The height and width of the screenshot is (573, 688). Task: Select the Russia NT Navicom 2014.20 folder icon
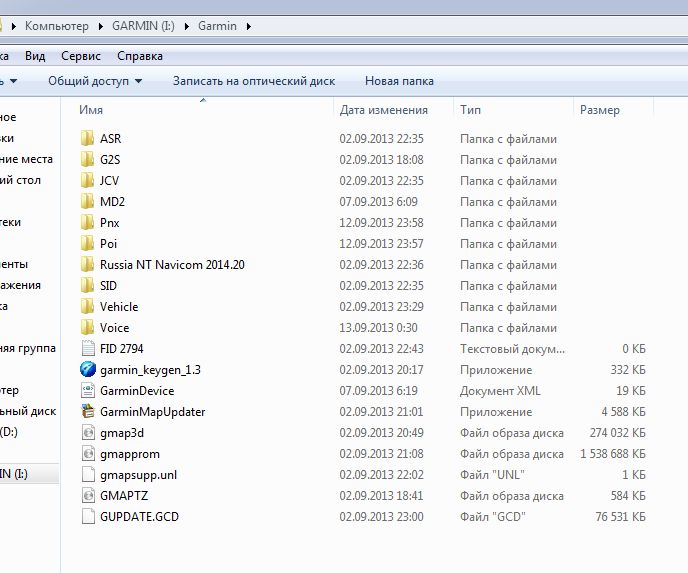(x=87, y=265)
